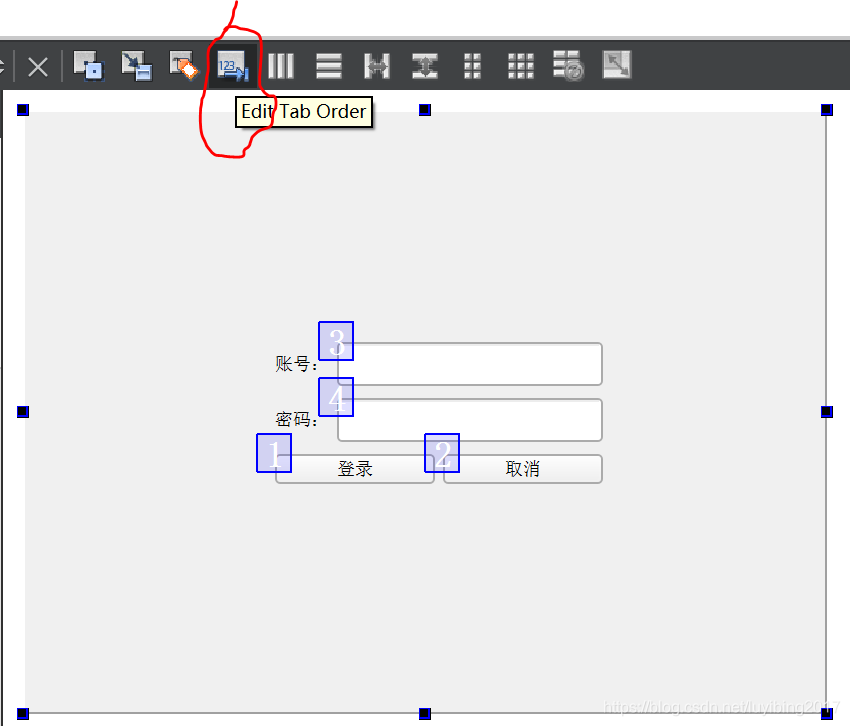Click tab order marker 3 on account field
This screenshot has width=850, height=726.
tap(336, 341)
